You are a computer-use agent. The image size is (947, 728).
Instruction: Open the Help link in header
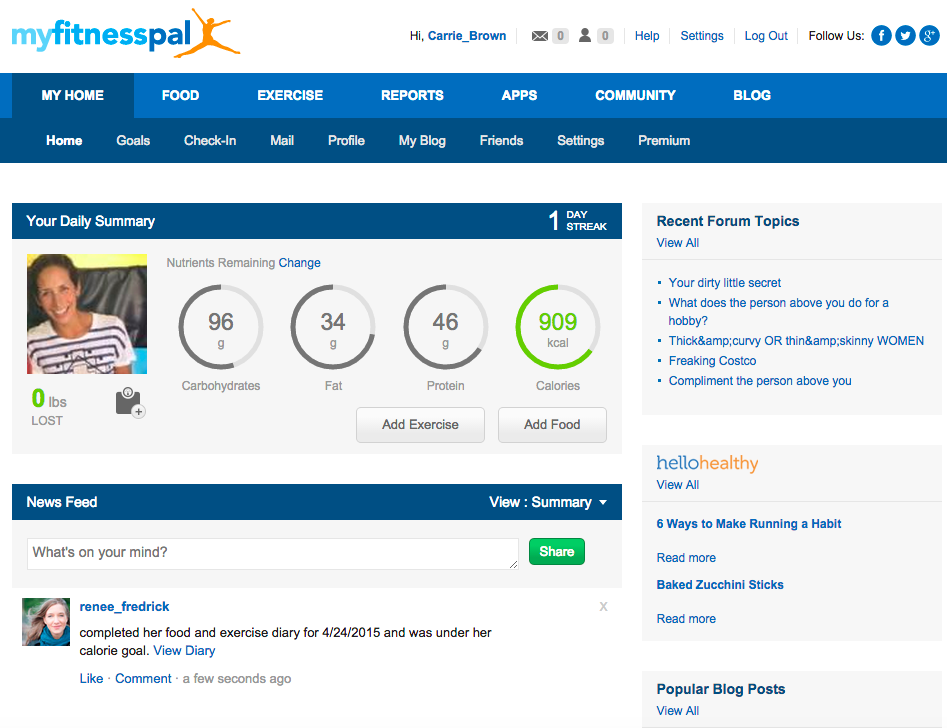(x=647, y=36)
